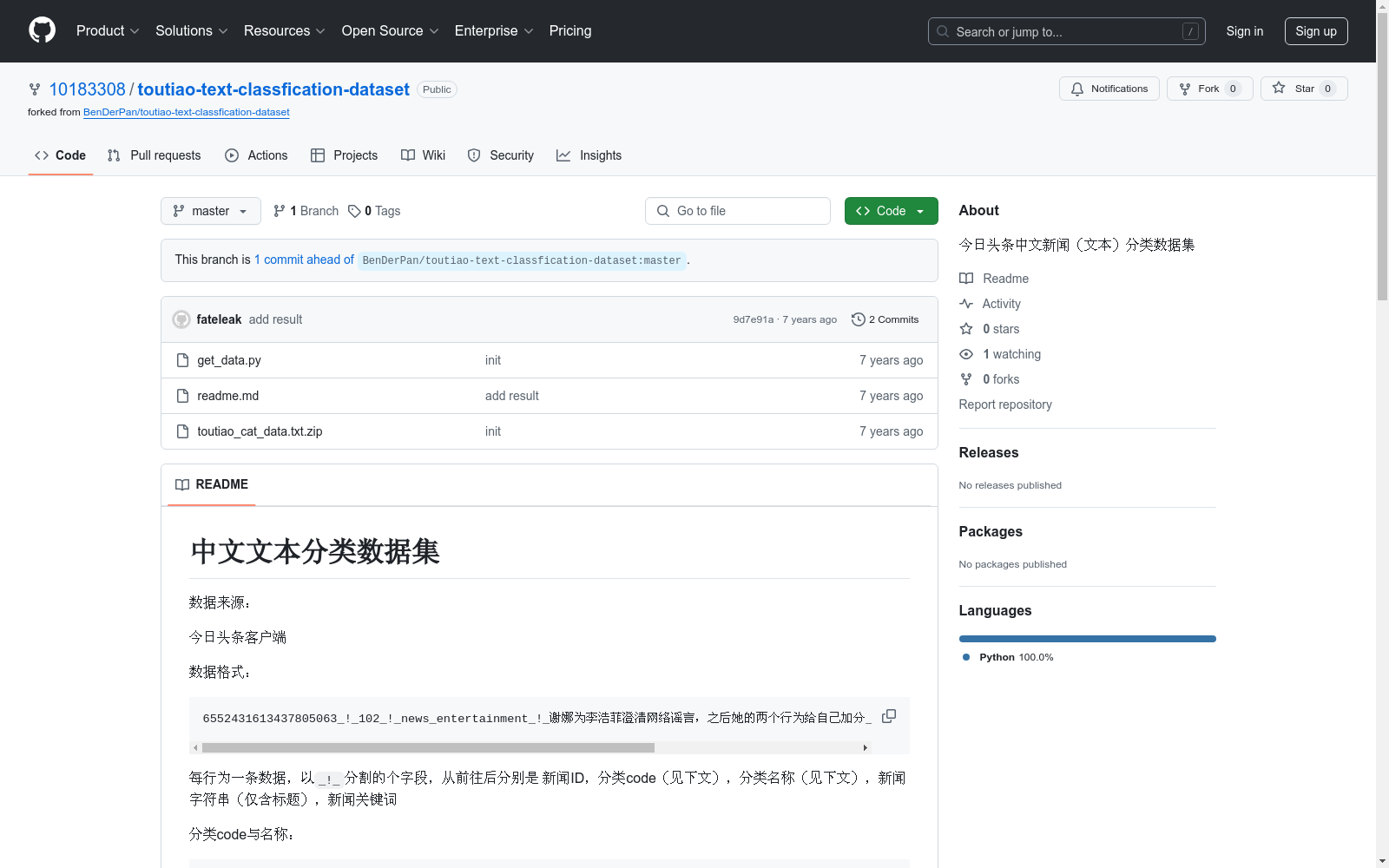Open the master branch dropdown
The height and width of the screenshot is (868, 1389).
pos(211,211)
